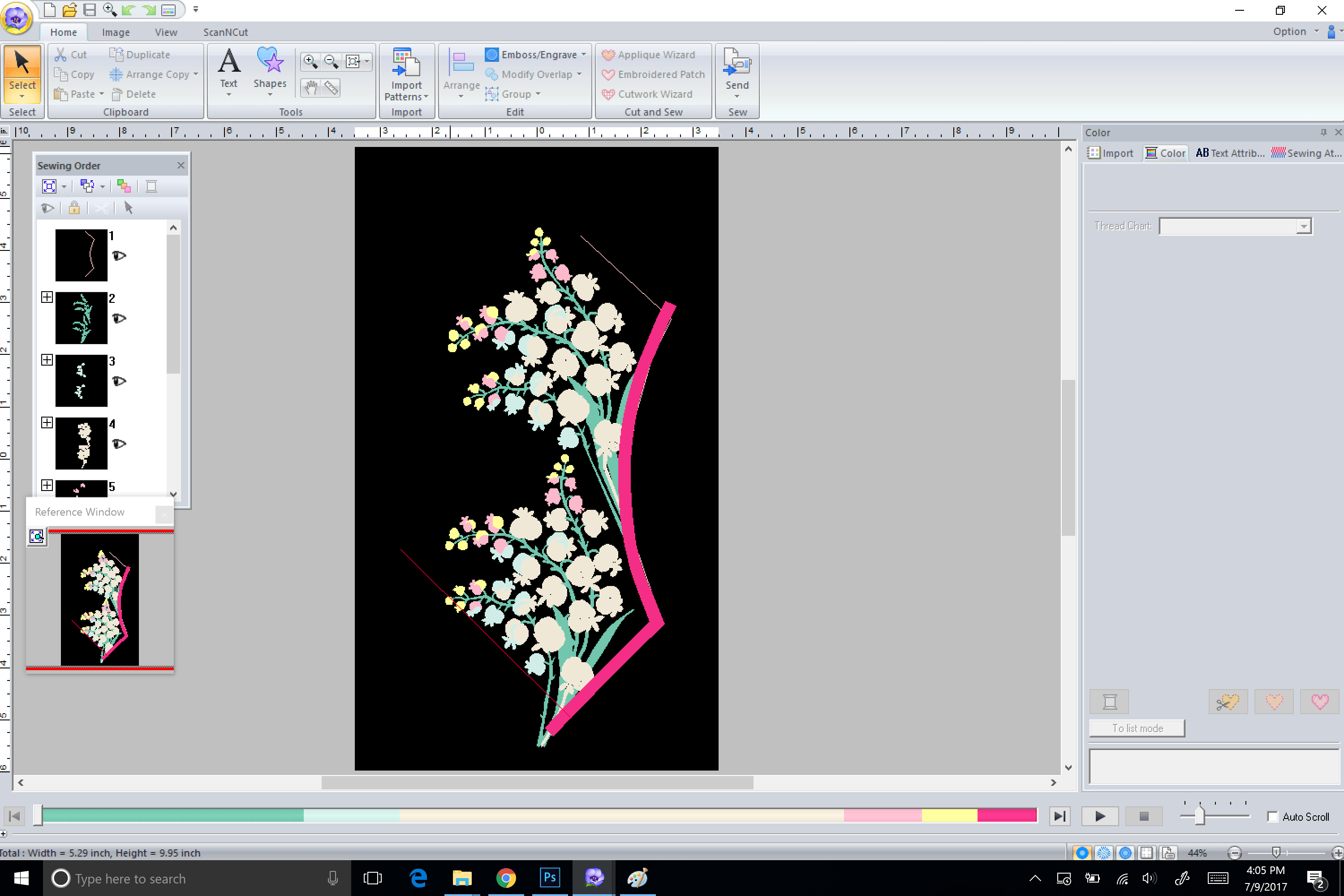The height and width of the screenshot is (896, 1344).
Task: Click the Duplicate button
Action: (140, 55)
